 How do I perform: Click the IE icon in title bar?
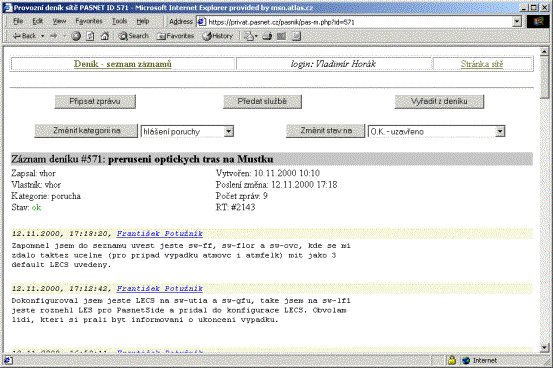(8, 7)
